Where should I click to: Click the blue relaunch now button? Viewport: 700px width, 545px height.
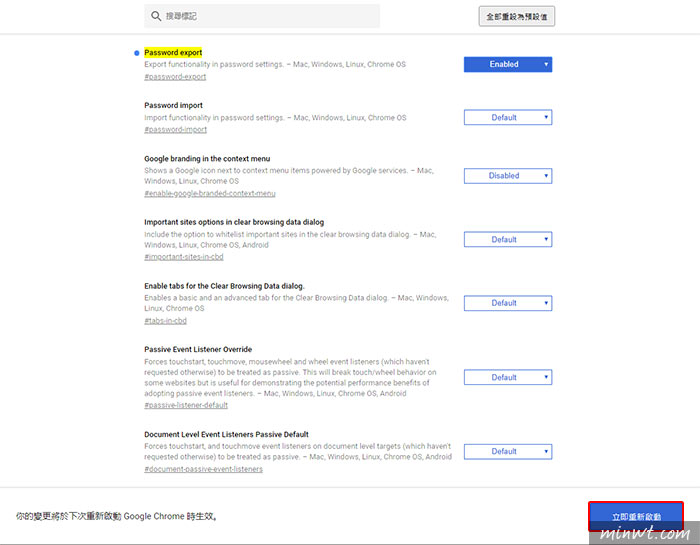pyautogui.click(x=636, y=516)
